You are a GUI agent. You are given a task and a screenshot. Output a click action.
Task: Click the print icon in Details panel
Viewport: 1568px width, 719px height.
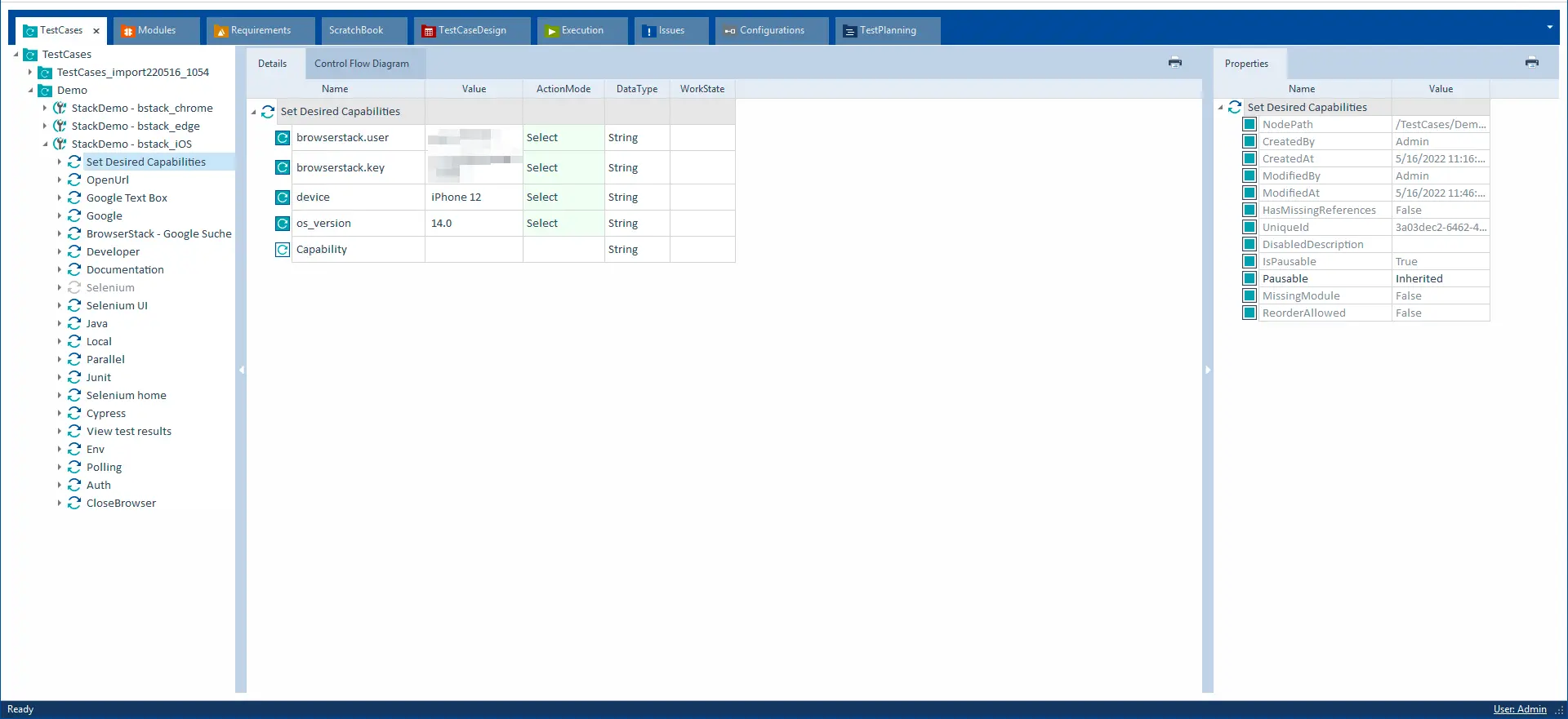click(1174, 62)
